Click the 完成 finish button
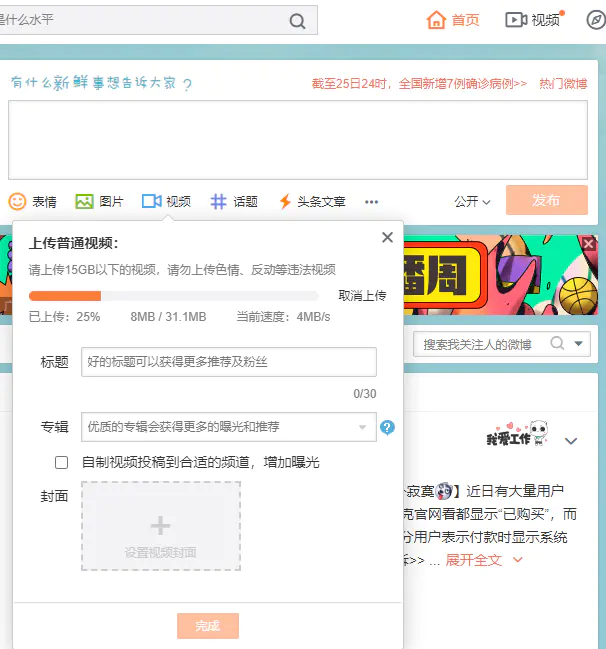606x649 pixels. pos(208,626)
